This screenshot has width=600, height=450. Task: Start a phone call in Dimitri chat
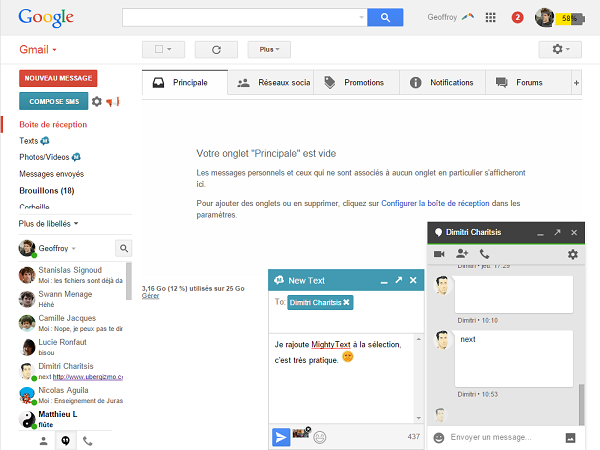tap(484, 254)
